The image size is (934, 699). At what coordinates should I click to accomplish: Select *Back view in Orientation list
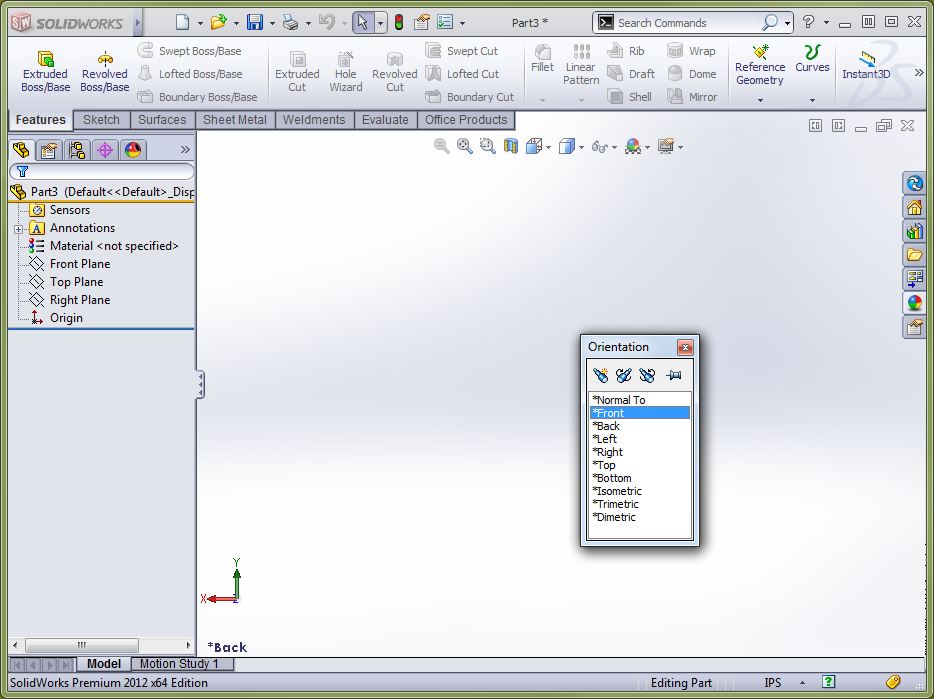[640, 426]
